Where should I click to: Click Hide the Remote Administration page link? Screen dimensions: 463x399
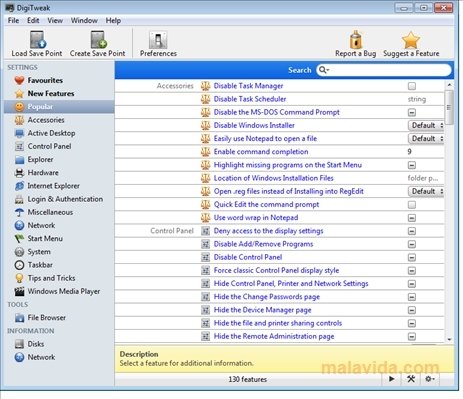click(274, 336)
